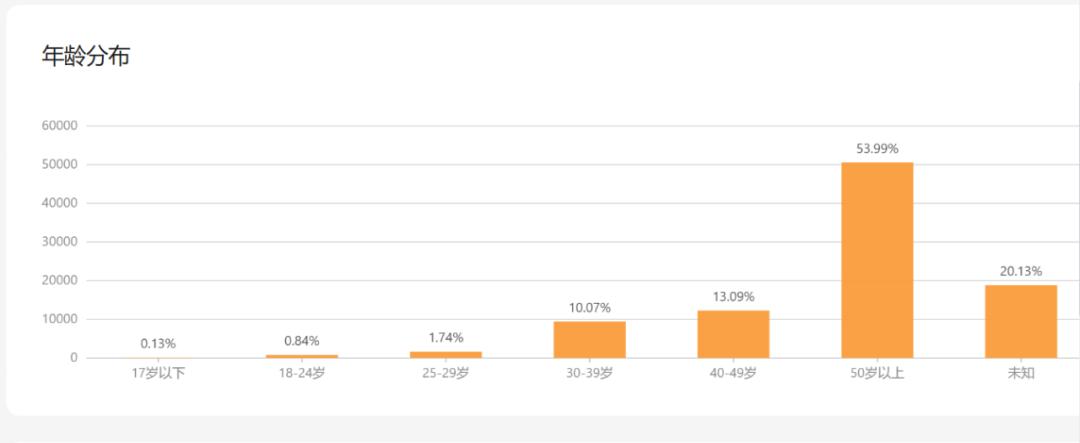This screenshot has width=1080, height=443.
Task: Select the 13.09% value label
Action: tap(733, 297)
